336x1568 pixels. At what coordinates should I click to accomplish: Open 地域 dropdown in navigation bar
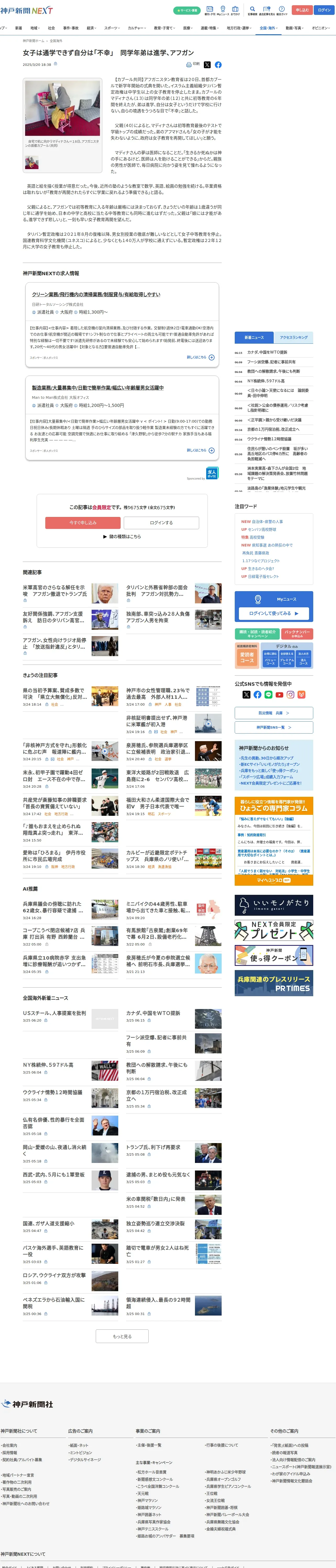(x=35, y=28)
